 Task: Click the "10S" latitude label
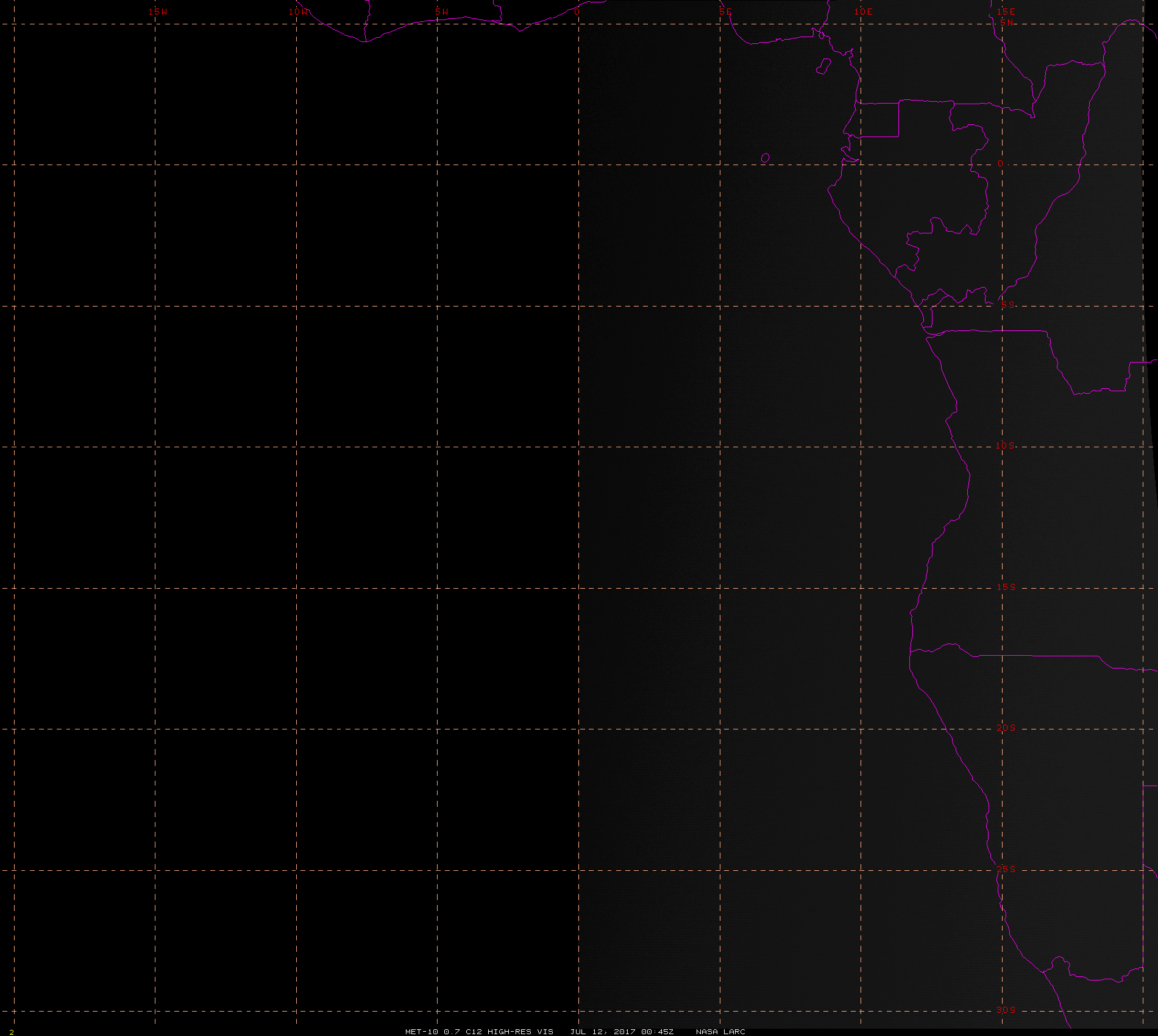click(1006, 445)
